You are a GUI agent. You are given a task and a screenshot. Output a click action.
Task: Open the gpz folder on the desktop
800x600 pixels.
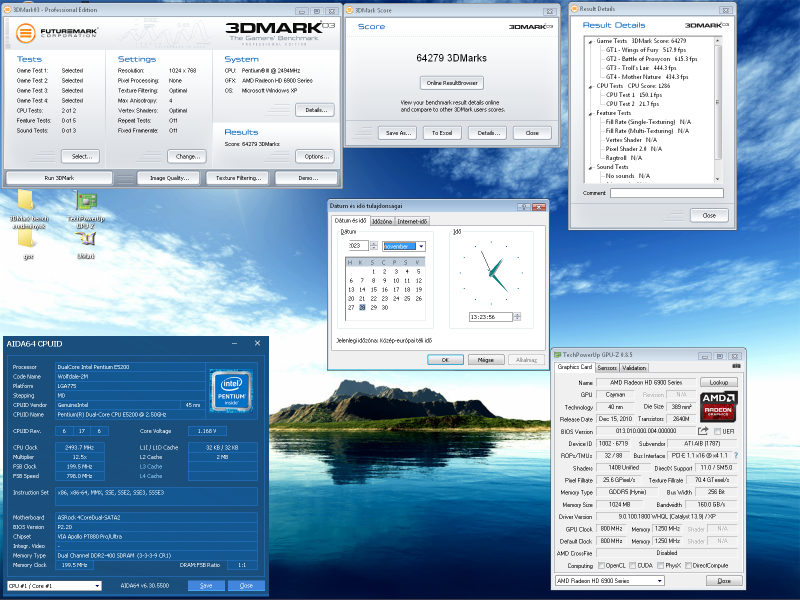point(28,244)
